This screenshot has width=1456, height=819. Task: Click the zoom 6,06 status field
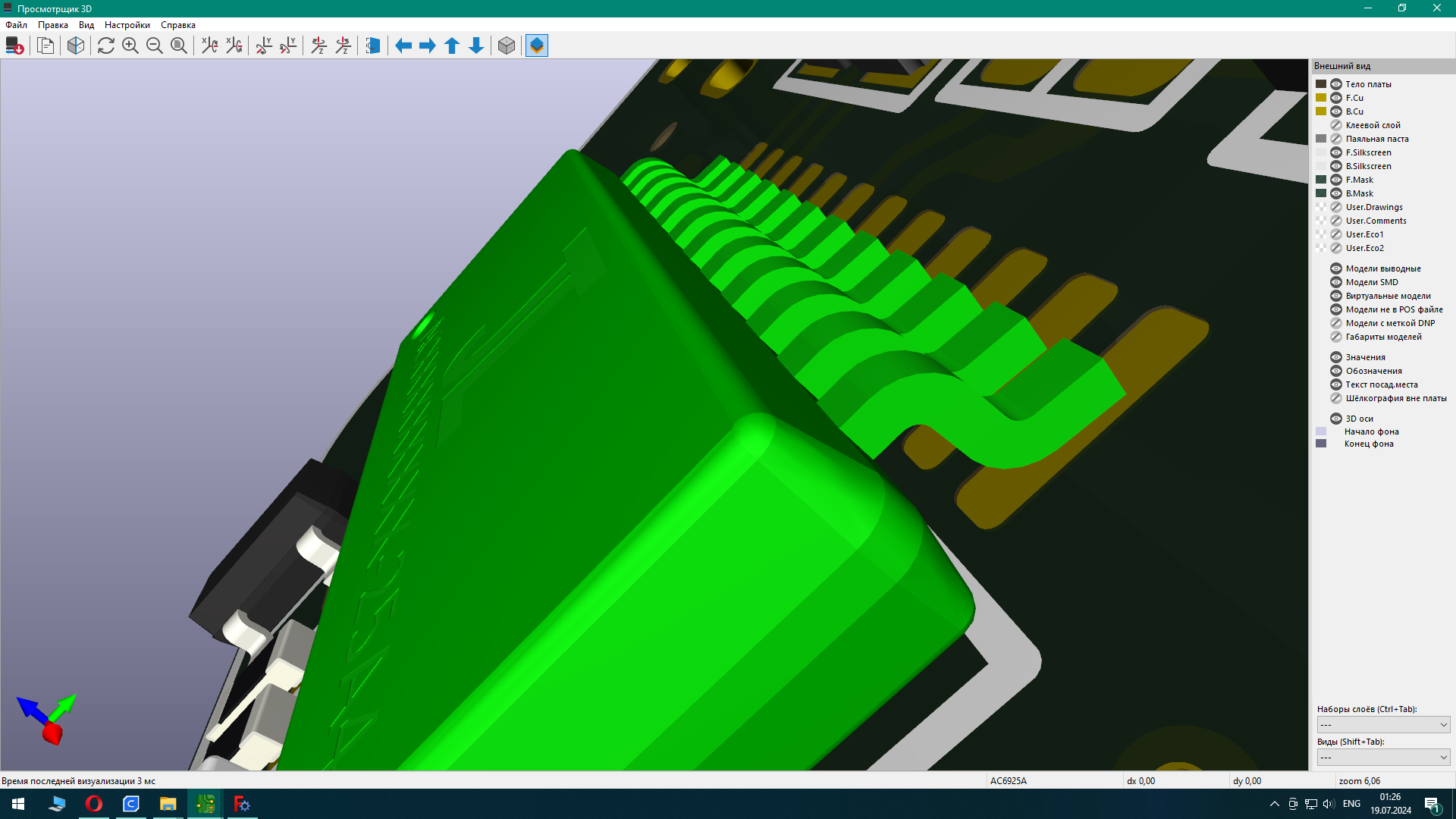tap(1394, 781)
